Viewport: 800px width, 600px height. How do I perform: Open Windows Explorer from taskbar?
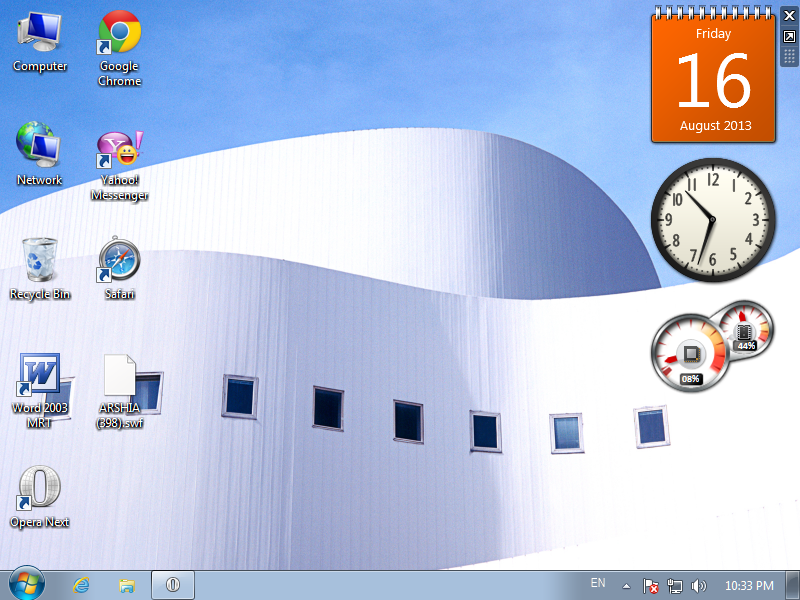pos(127,585)
